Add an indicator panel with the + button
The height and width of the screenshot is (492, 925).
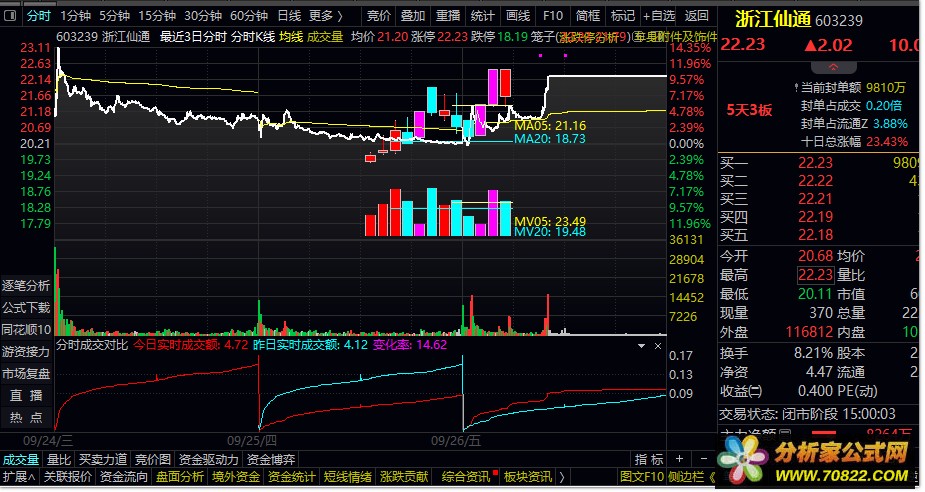[x=679, y=459]
